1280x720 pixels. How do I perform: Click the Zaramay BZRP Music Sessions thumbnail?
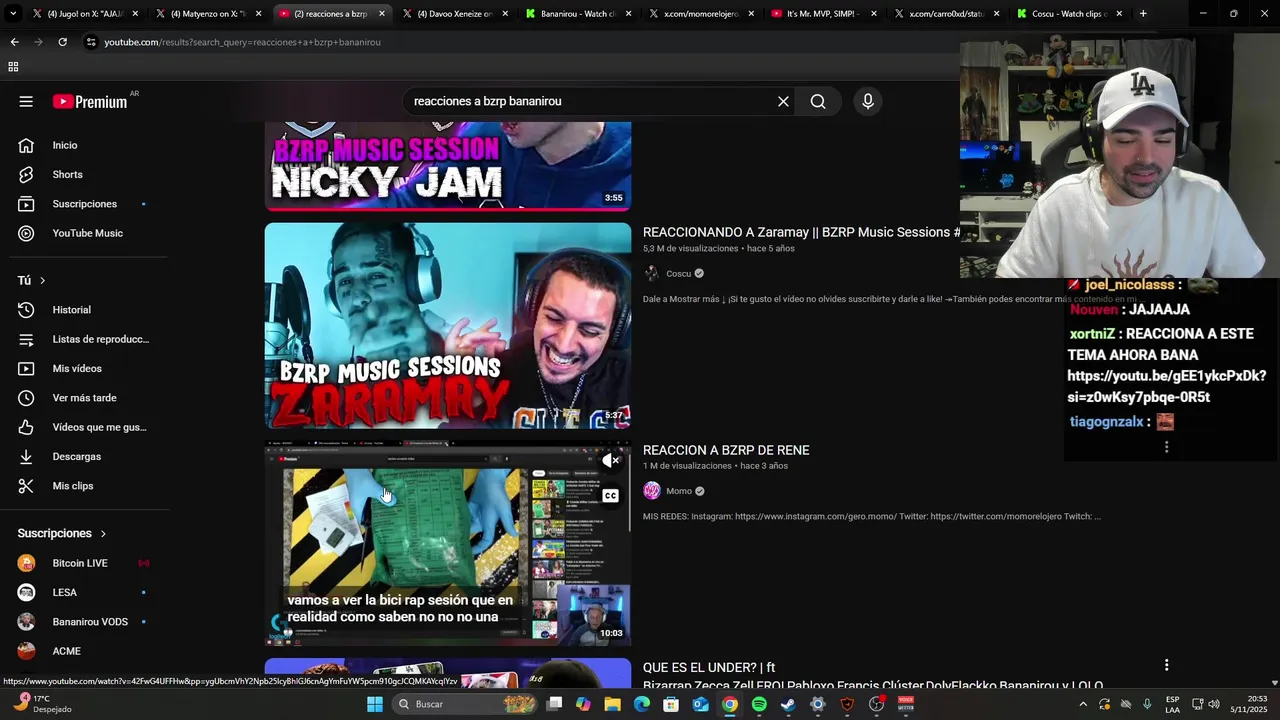[448, 326]
